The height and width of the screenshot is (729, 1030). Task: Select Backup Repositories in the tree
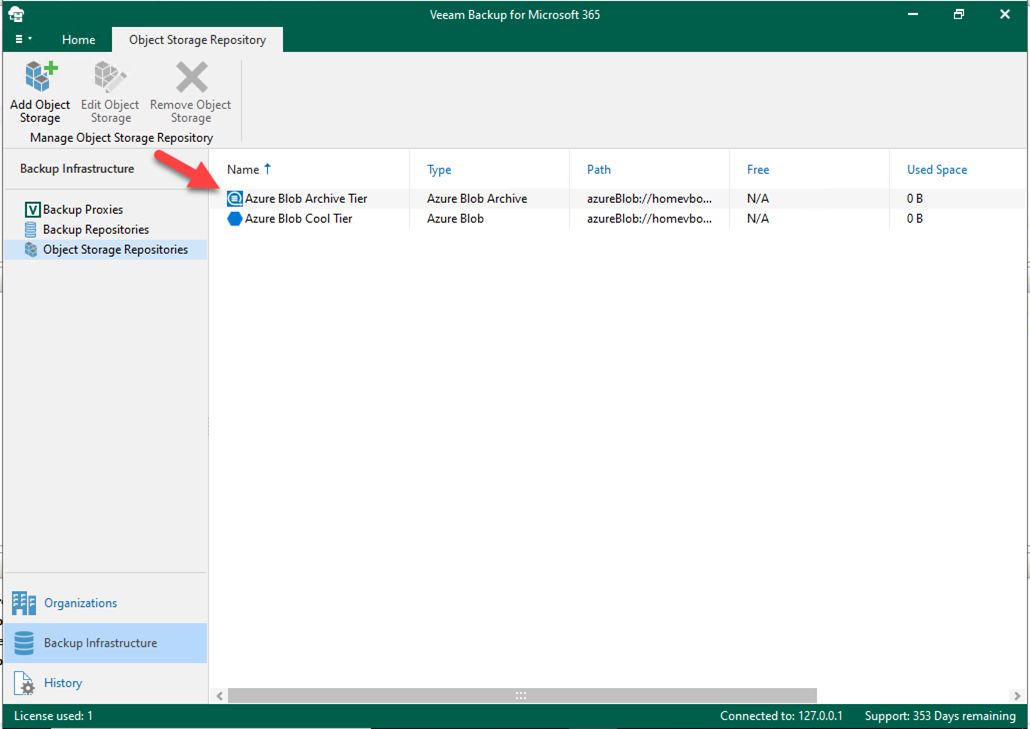click(x=96, y=229)
